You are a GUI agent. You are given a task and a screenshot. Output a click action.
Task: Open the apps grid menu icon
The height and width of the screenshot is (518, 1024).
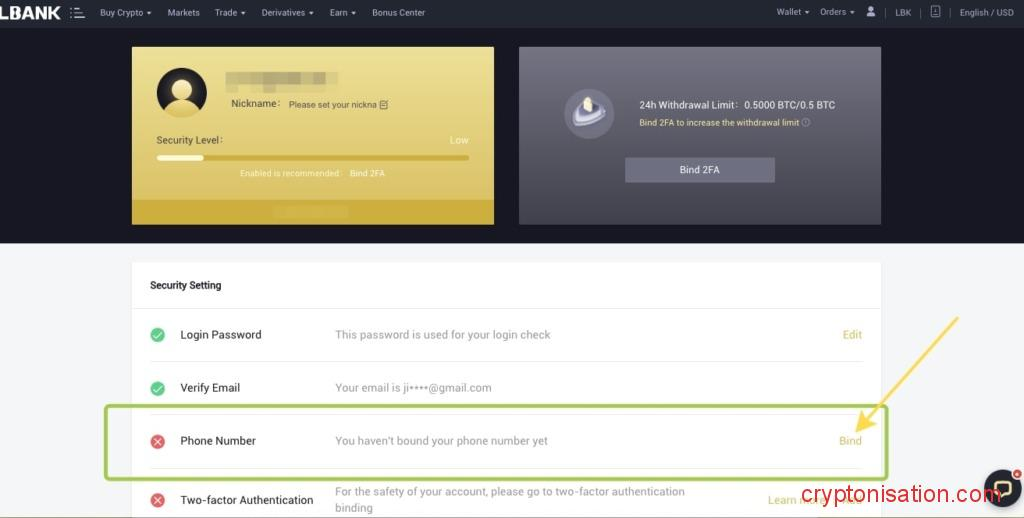tap(78, 13)
